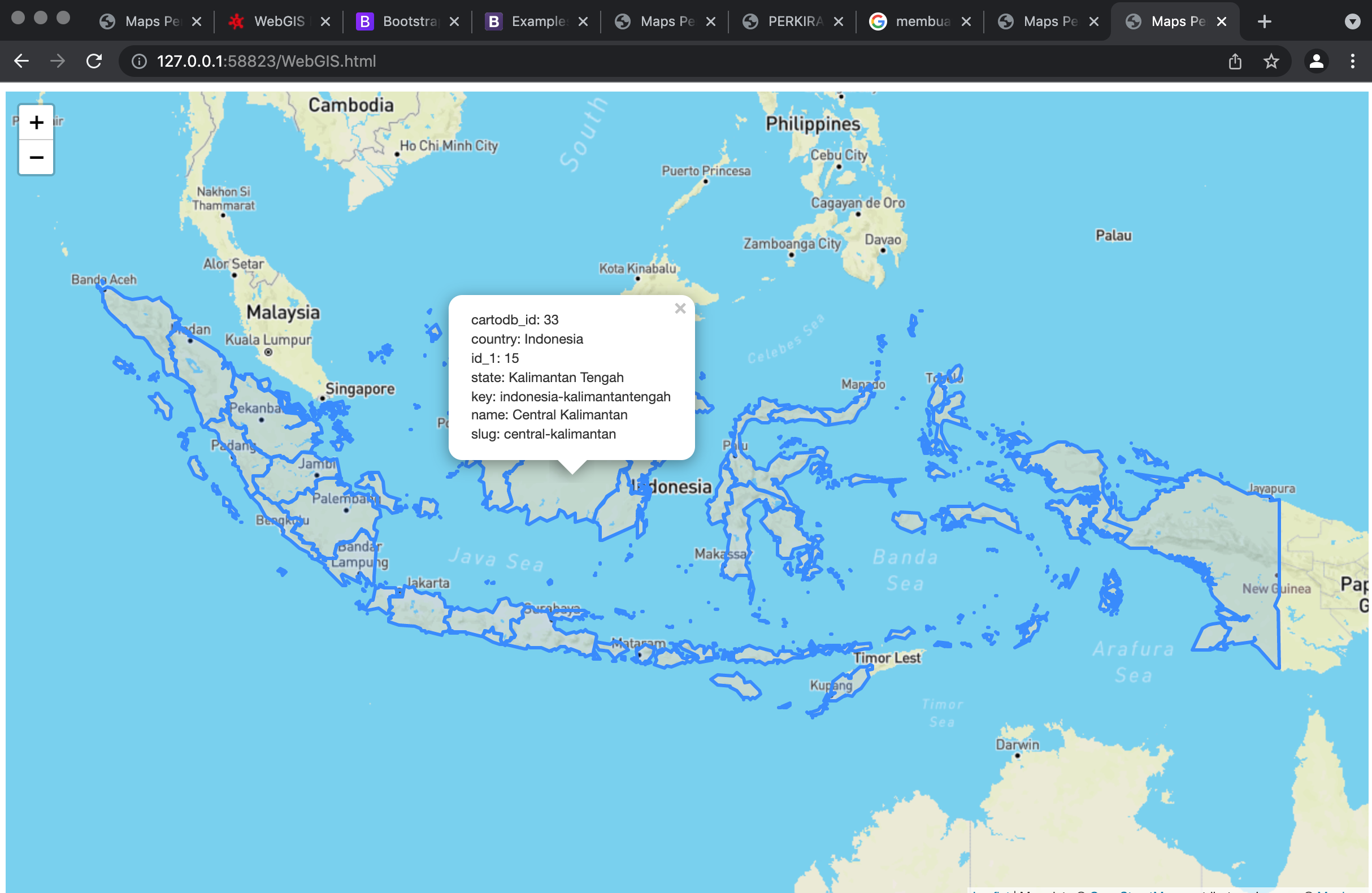Reload the WebGIS page
This screenshot has height=893, width=1372.
[x=94, y=61]
